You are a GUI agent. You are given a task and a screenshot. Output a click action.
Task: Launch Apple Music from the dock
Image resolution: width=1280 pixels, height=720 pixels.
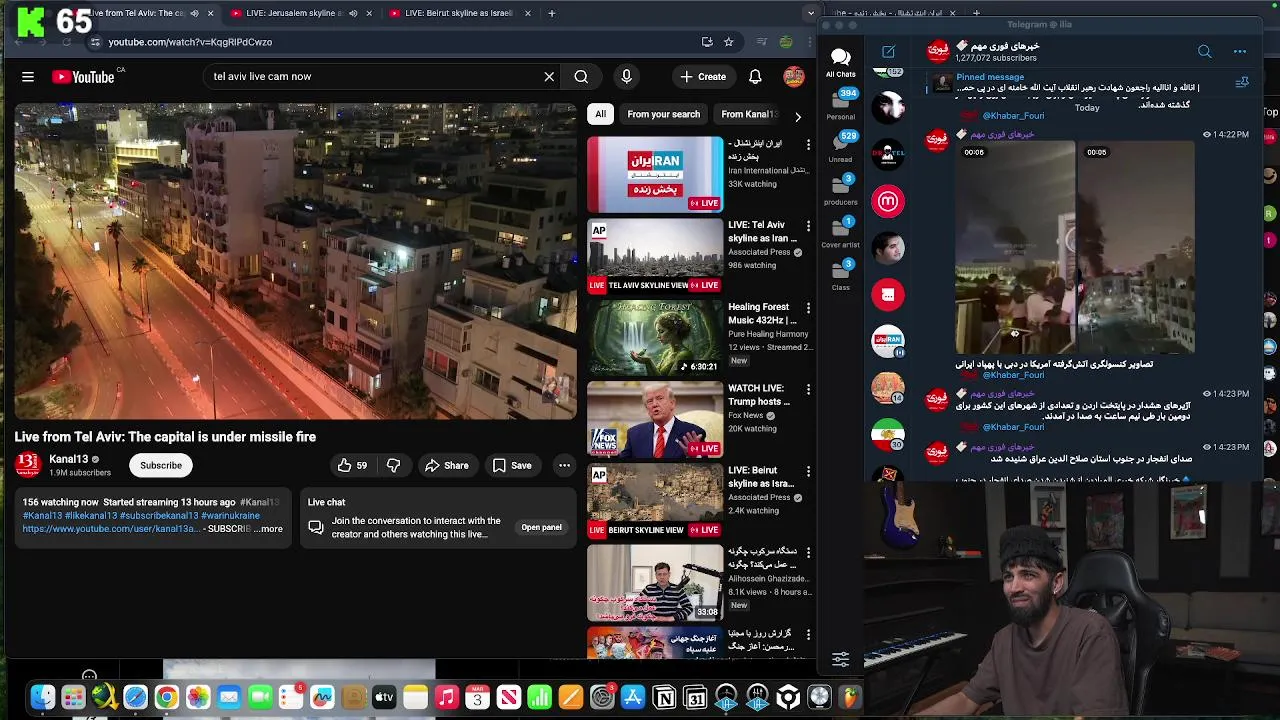click(447, 697)
